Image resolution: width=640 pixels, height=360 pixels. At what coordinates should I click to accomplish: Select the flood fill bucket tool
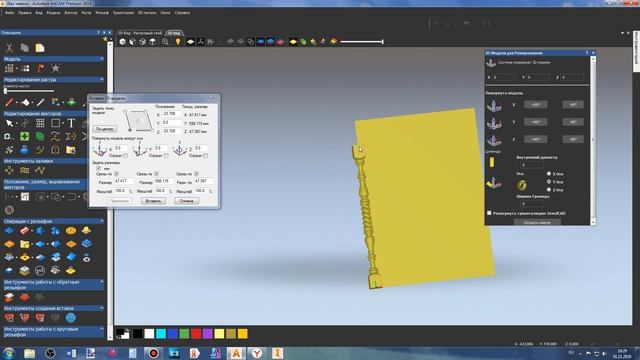25,102
